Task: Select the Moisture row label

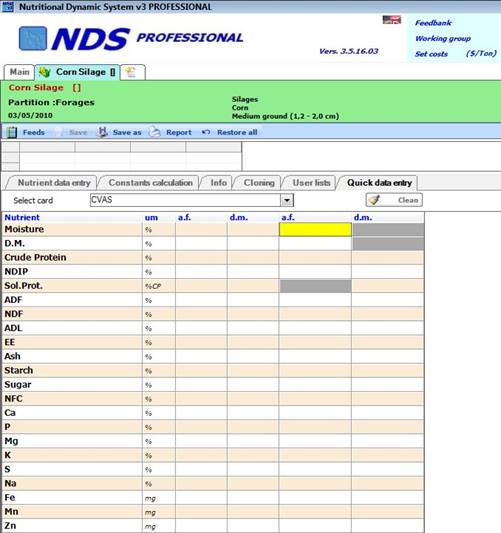Action: pyautogui.click(x=24, y=229)
